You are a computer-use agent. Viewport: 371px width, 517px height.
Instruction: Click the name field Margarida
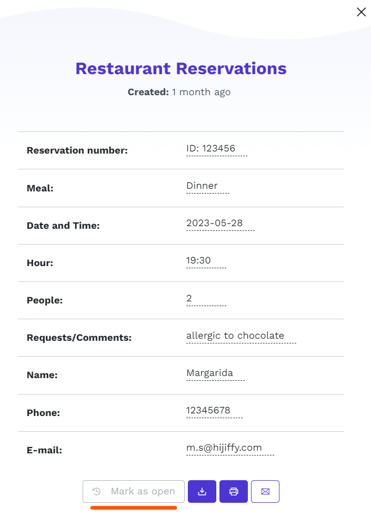pyautogui.click(x=215, y=373)
